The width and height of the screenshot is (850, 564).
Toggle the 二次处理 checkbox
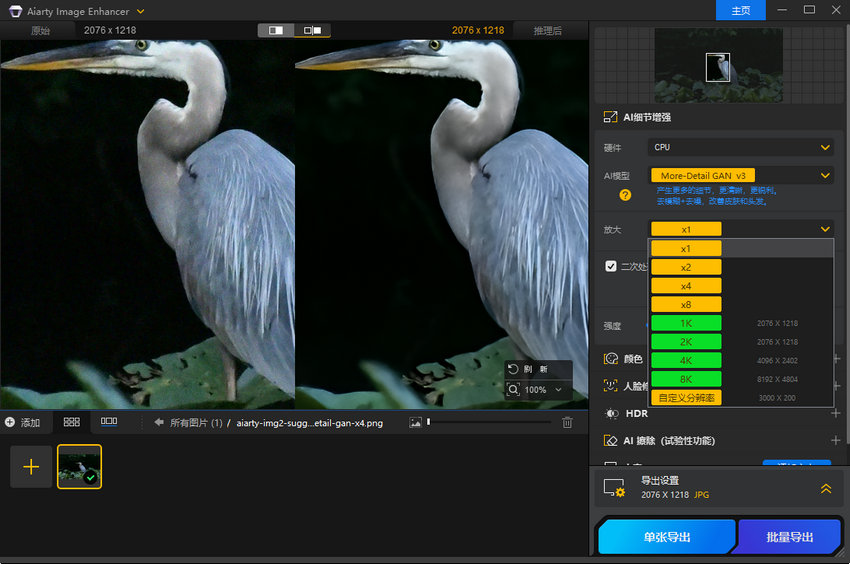611,266
